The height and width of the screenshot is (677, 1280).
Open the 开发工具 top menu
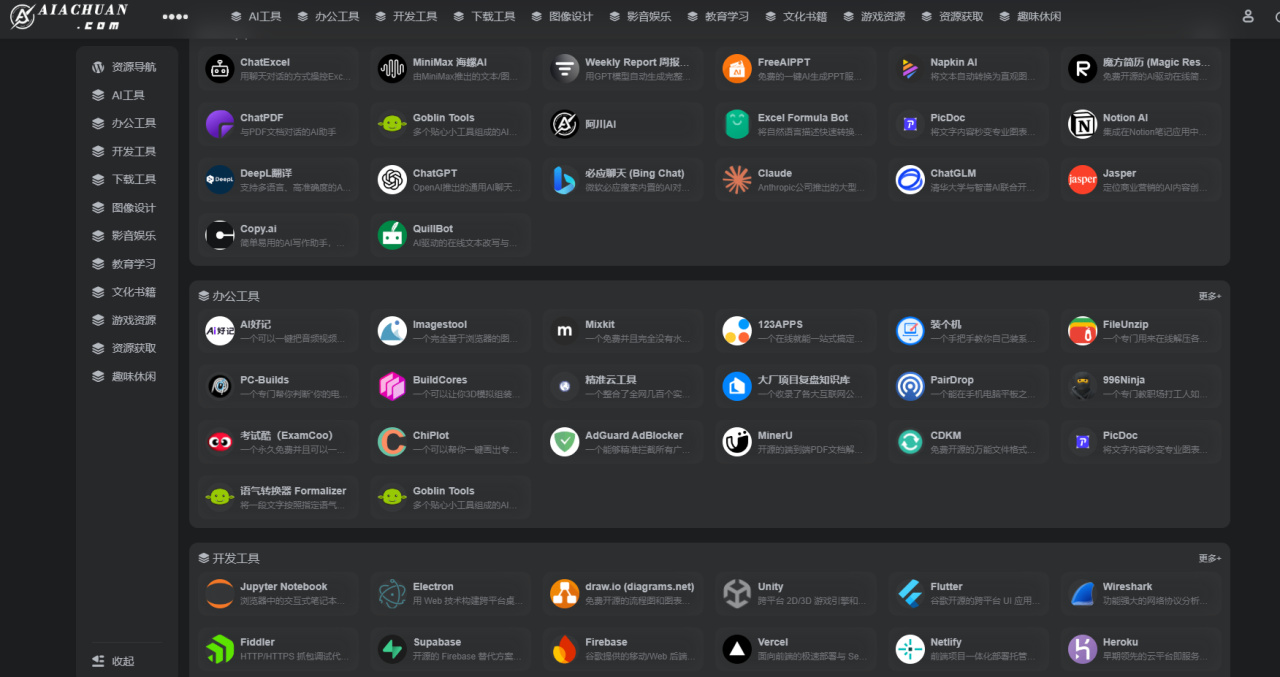tap(406, 17)
